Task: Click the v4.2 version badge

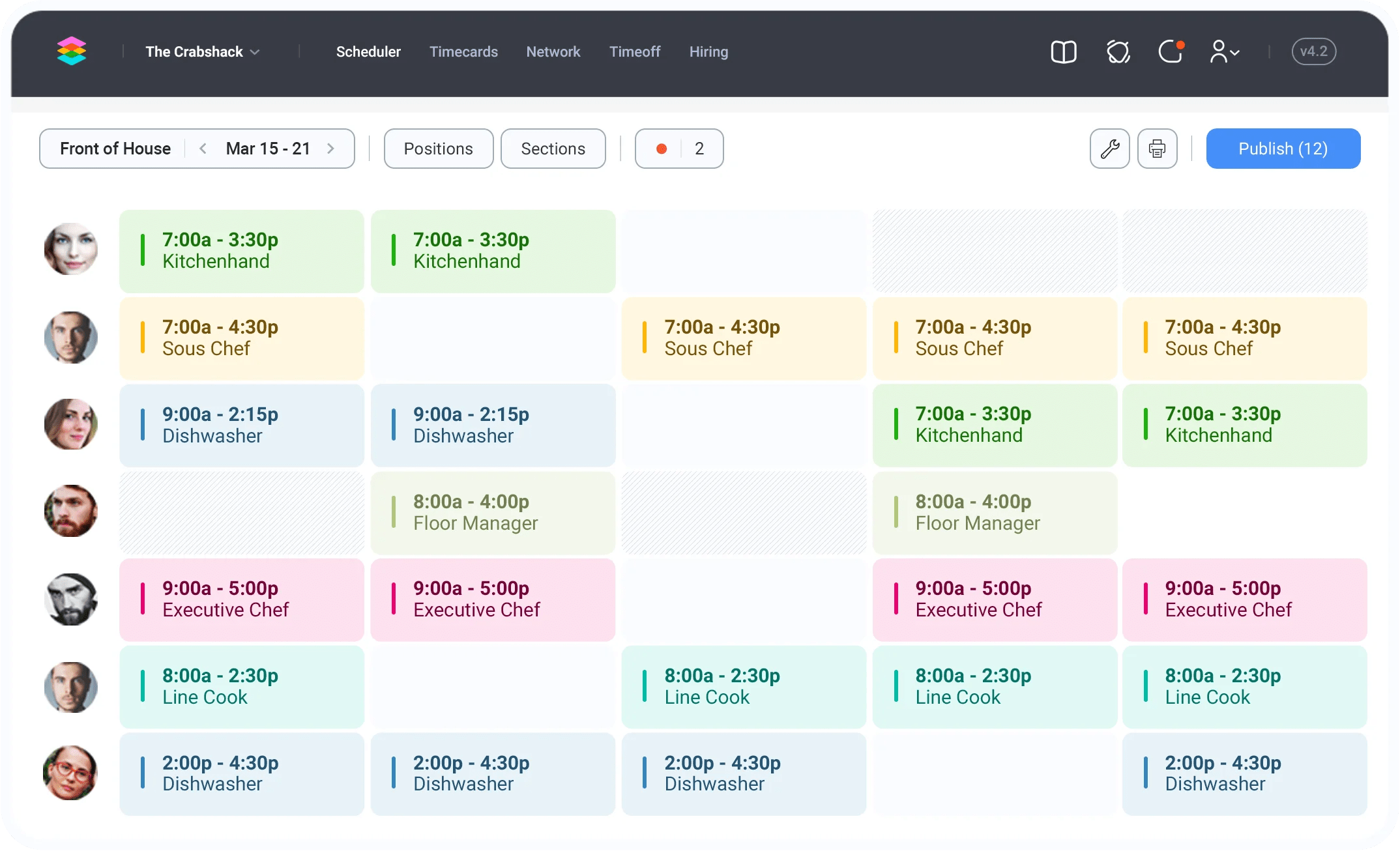Action: coord(1313,51)
